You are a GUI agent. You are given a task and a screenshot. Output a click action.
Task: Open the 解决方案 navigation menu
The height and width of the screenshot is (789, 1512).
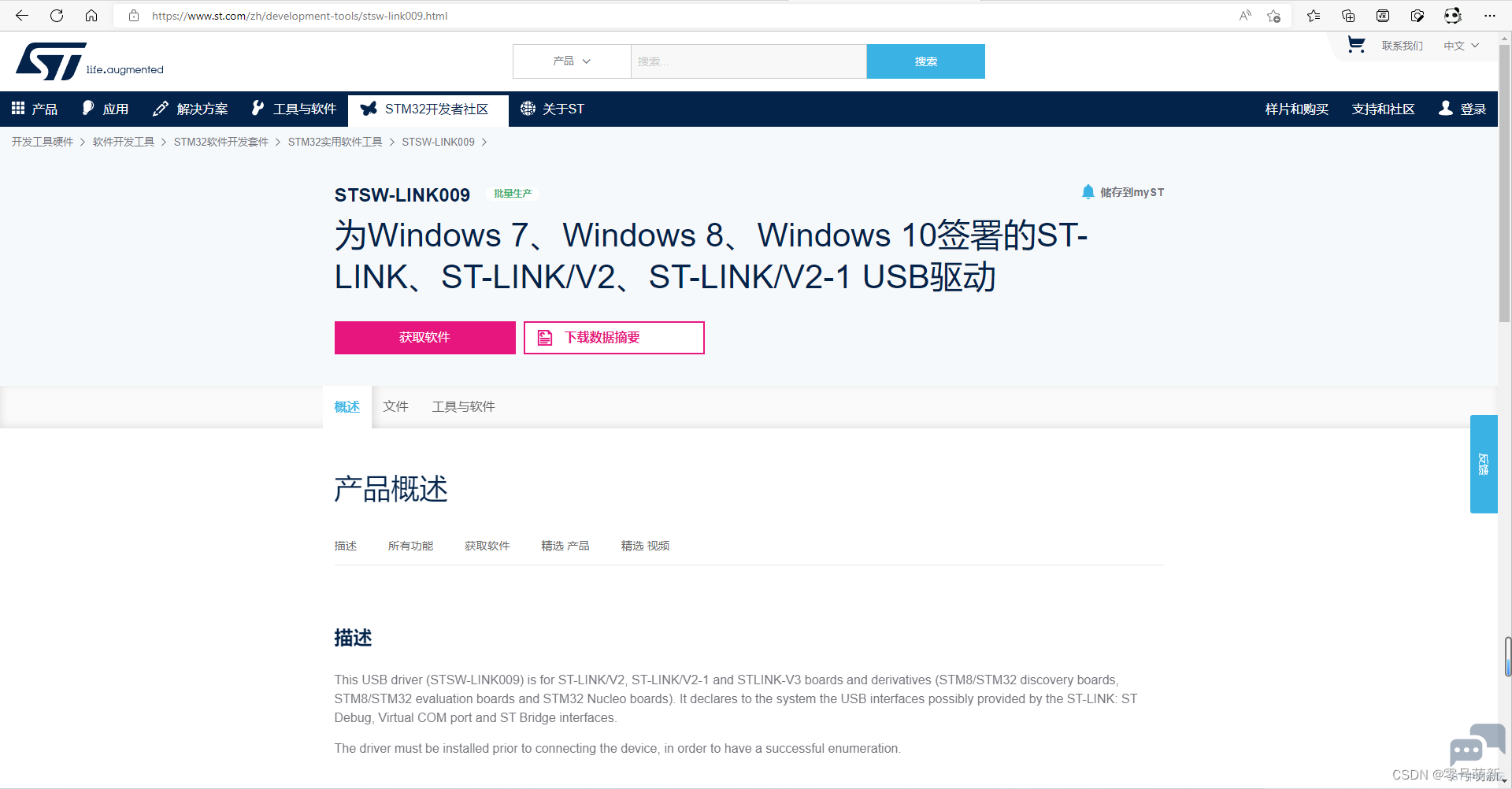(191, 109)
